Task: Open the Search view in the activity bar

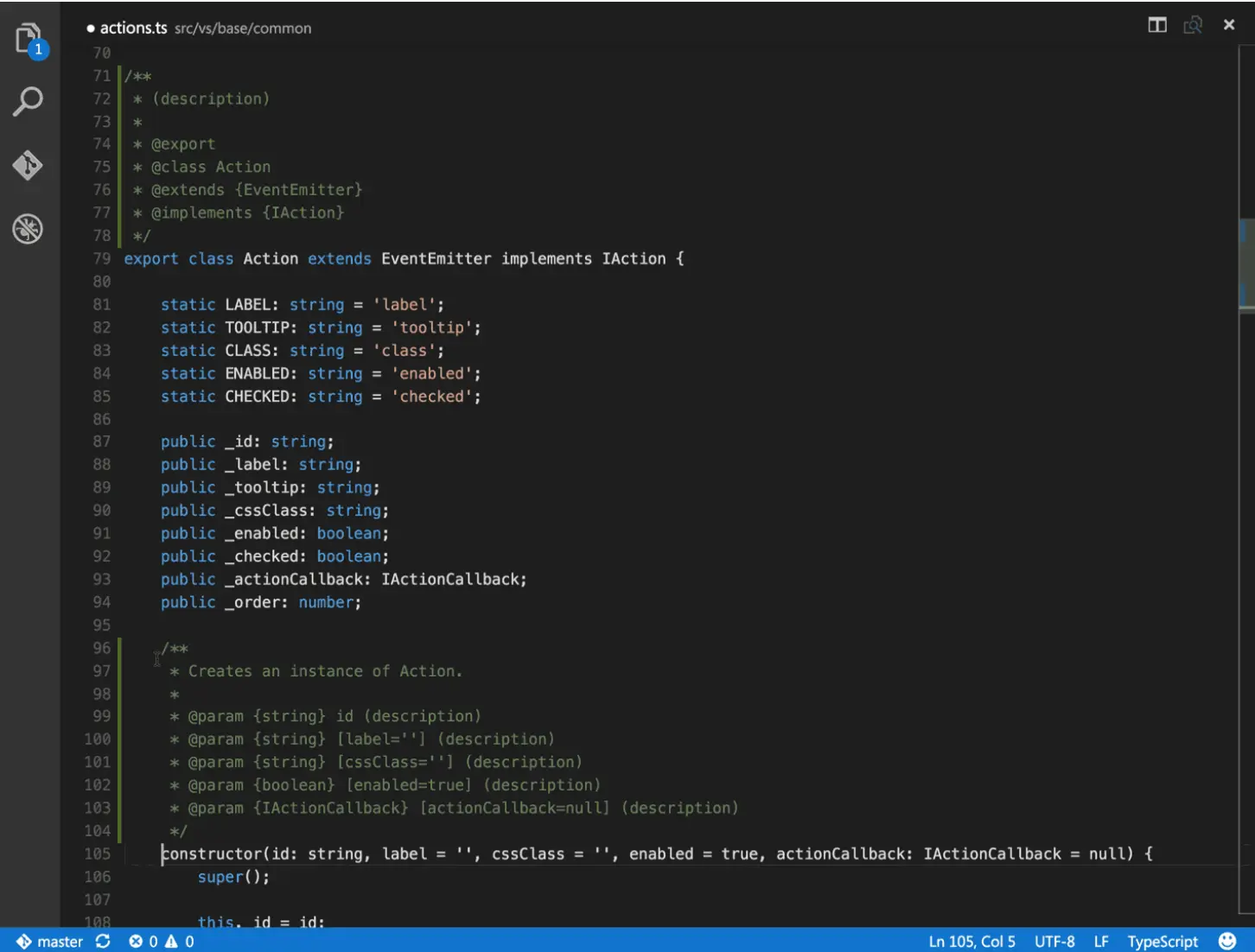Action: pos(29,101)
